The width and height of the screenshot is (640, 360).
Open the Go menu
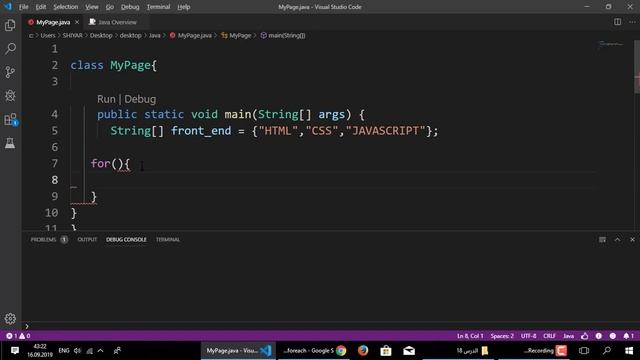tap(110, 7)
